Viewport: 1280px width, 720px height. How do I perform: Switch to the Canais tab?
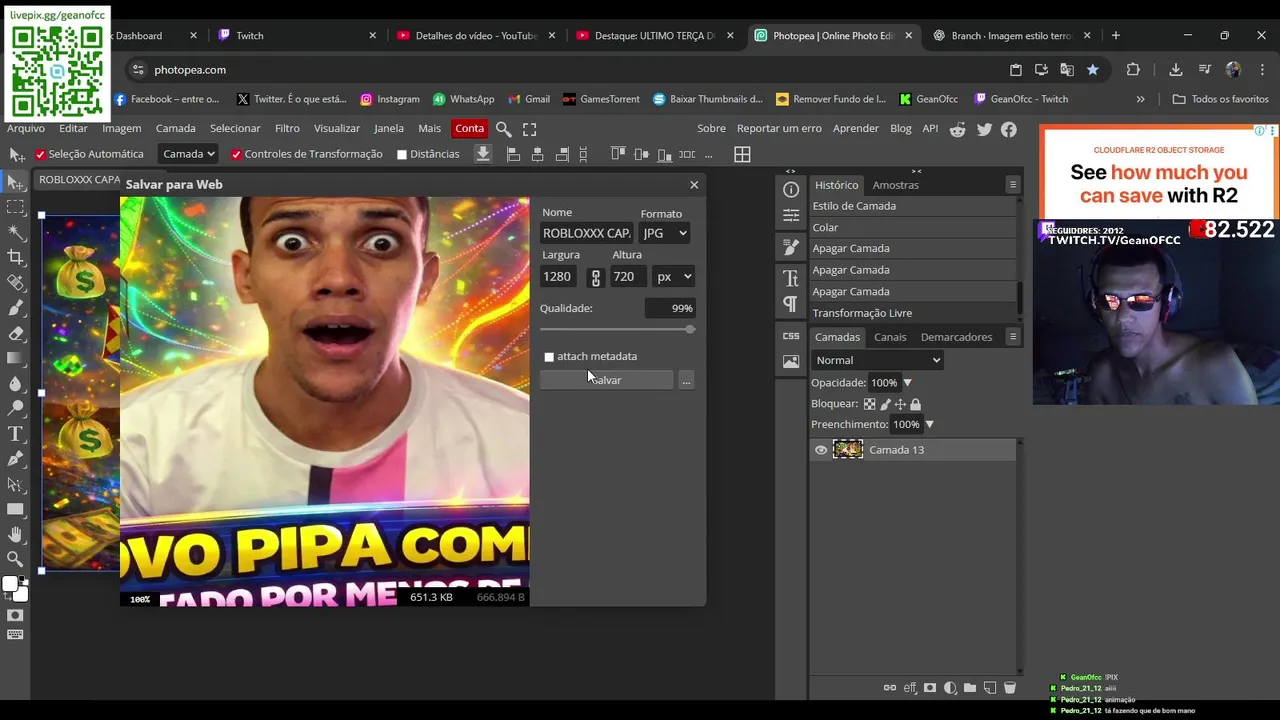[x=890, y=337]
